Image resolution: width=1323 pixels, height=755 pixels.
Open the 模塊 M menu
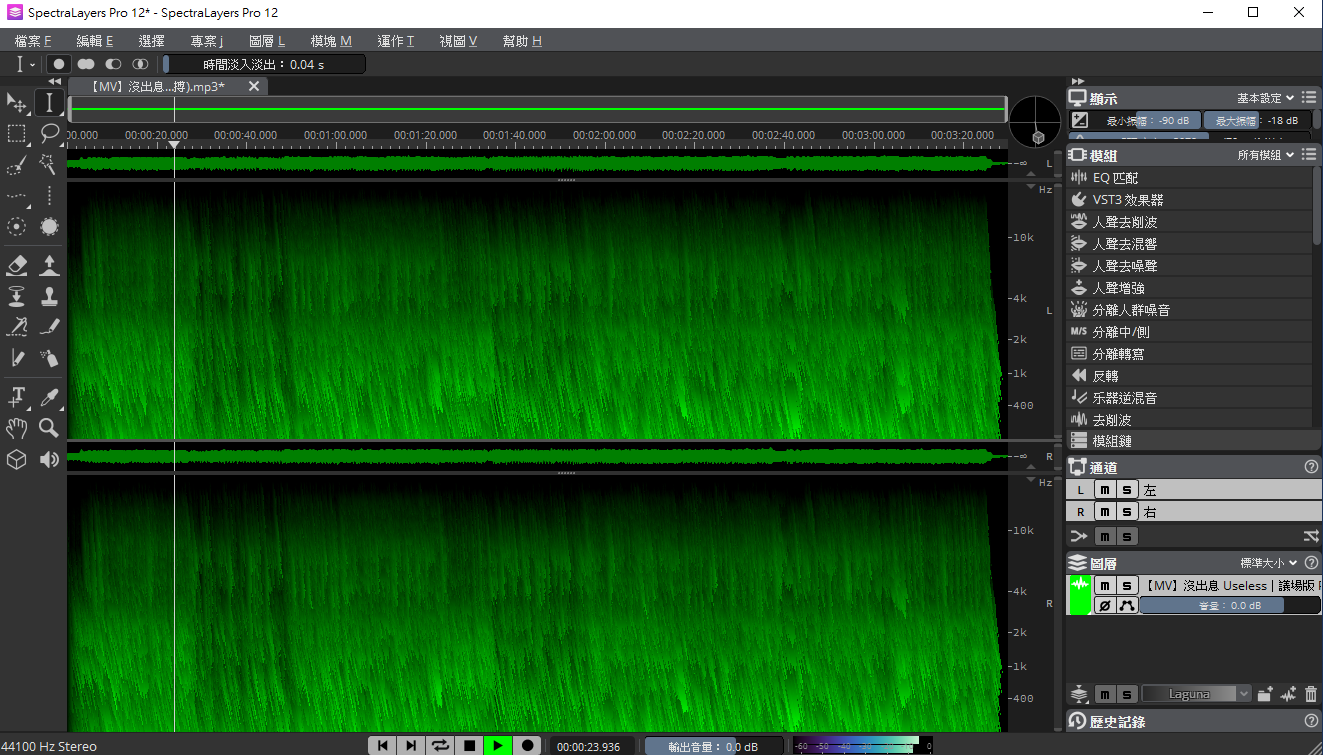(x=331, y=41)
